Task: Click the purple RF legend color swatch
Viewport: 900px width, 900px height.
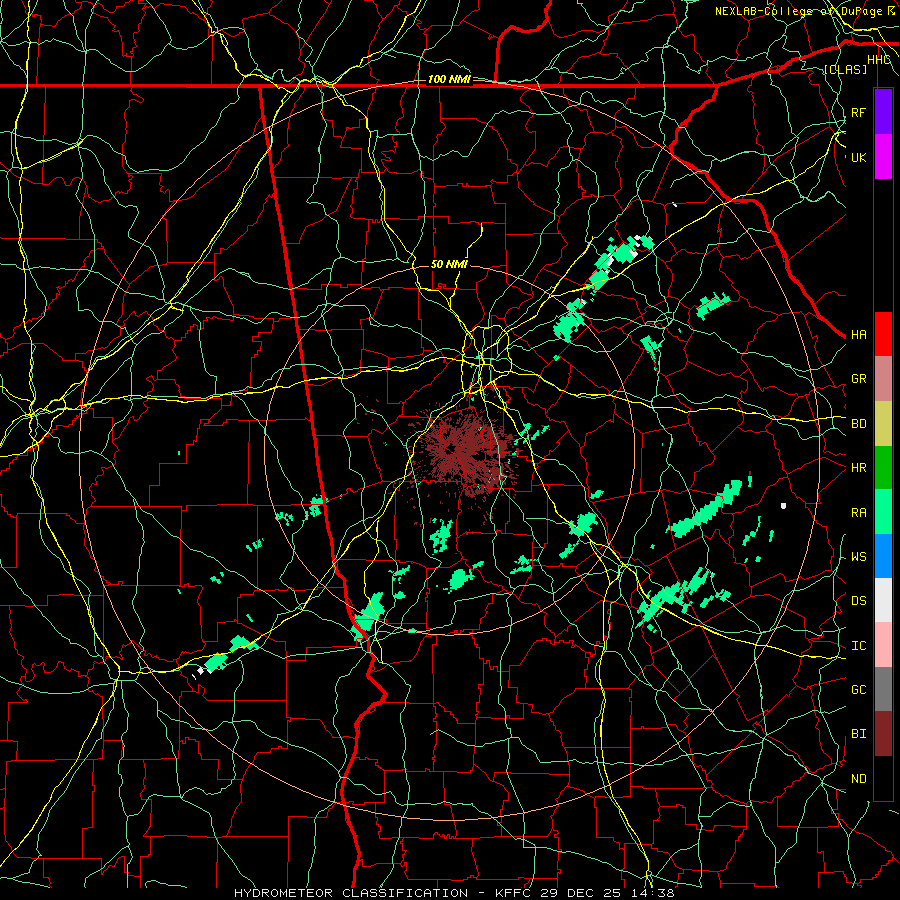Action: [883, 112]
